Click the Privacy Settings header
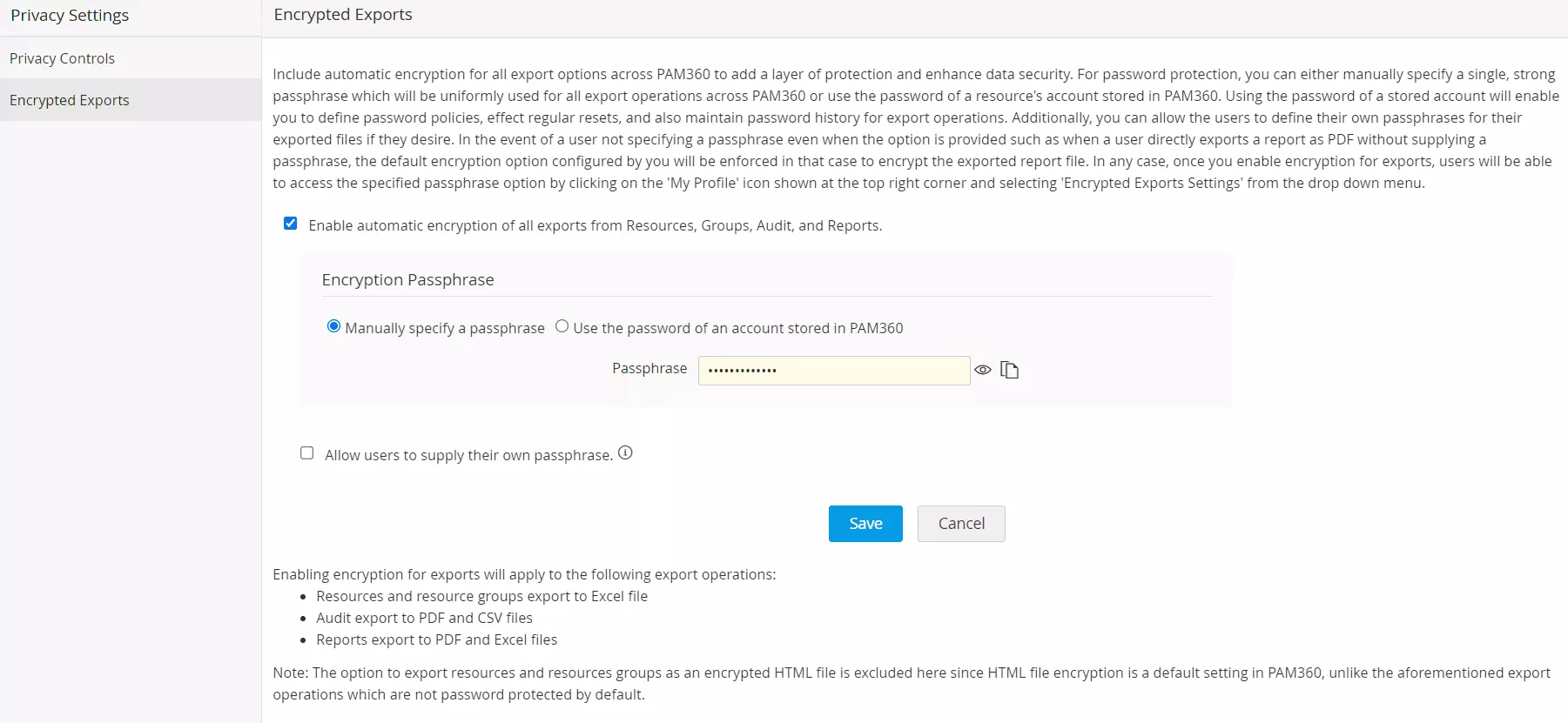 (70, 15)
